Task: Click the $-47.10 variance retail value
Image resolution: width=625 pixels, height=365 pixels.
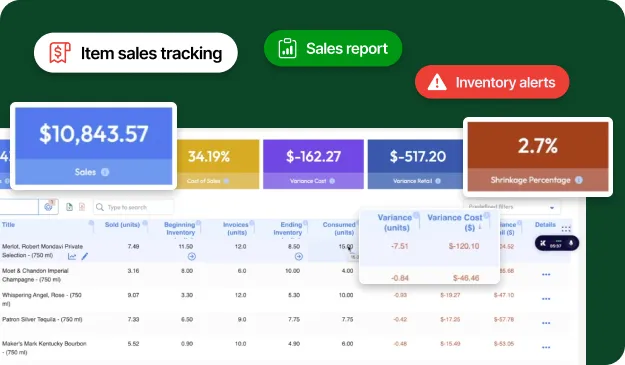Action: point(504,295)
